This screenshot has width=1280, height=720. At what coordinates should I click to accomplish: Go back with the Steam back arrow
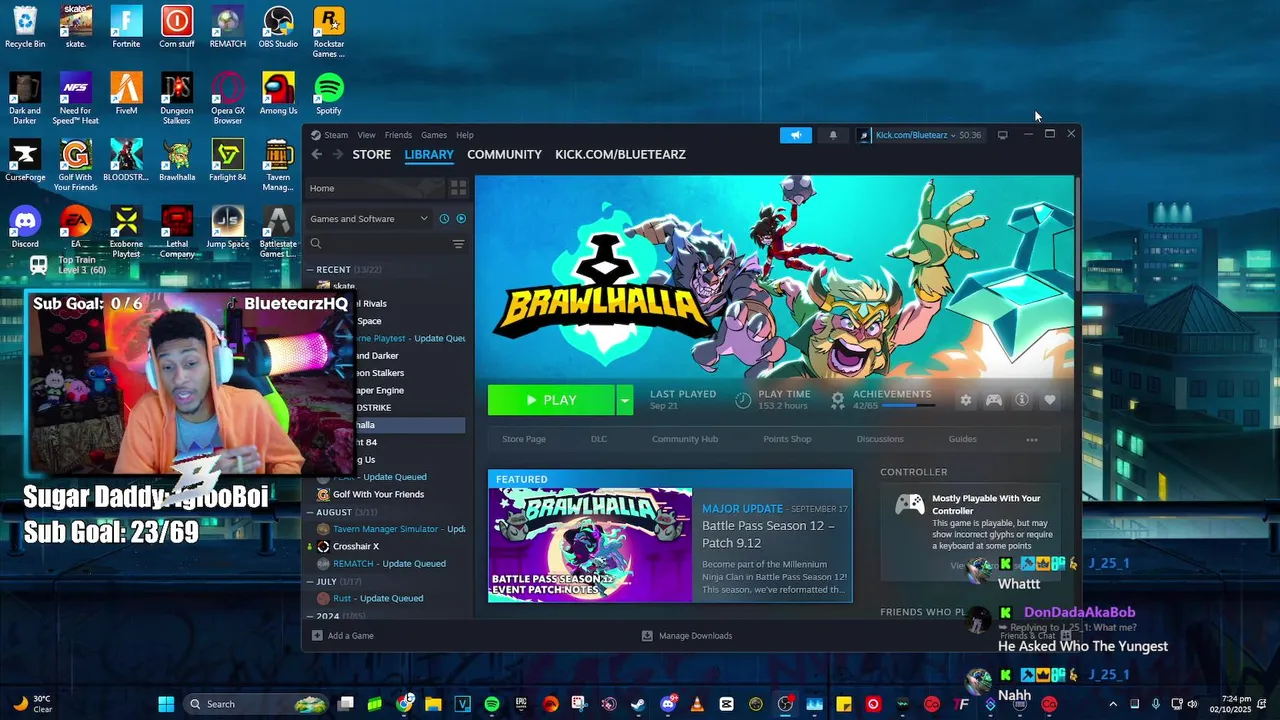tap(316, 154)
